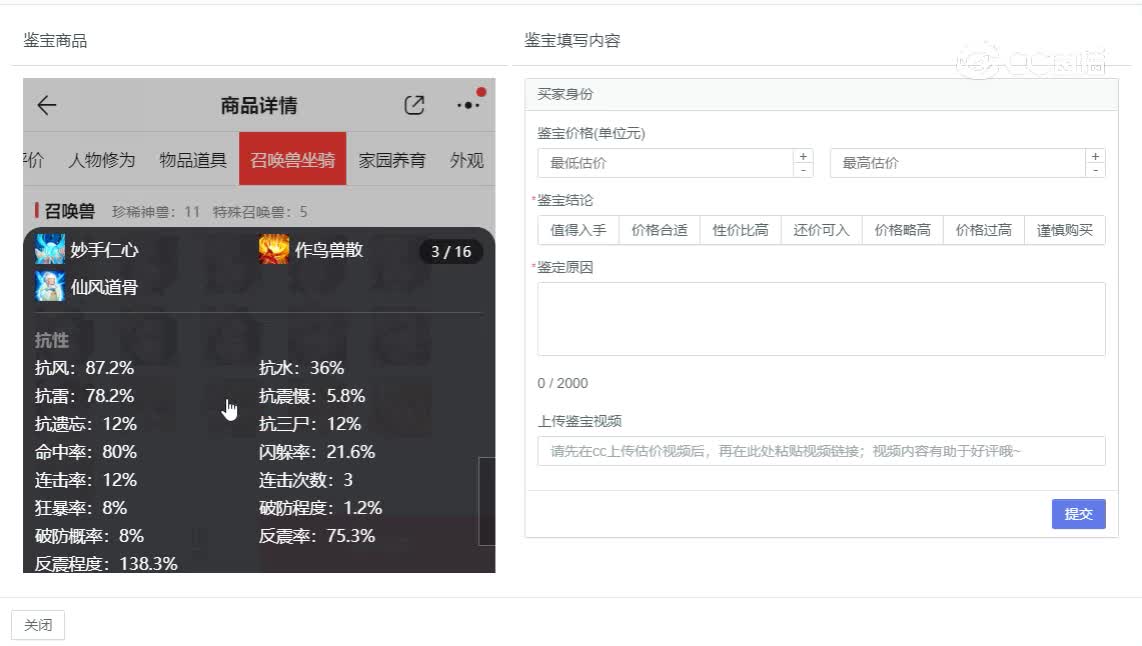Click the 珍稀神兽: 11 label
This screenshot has height=646, width=1142.
156,212
